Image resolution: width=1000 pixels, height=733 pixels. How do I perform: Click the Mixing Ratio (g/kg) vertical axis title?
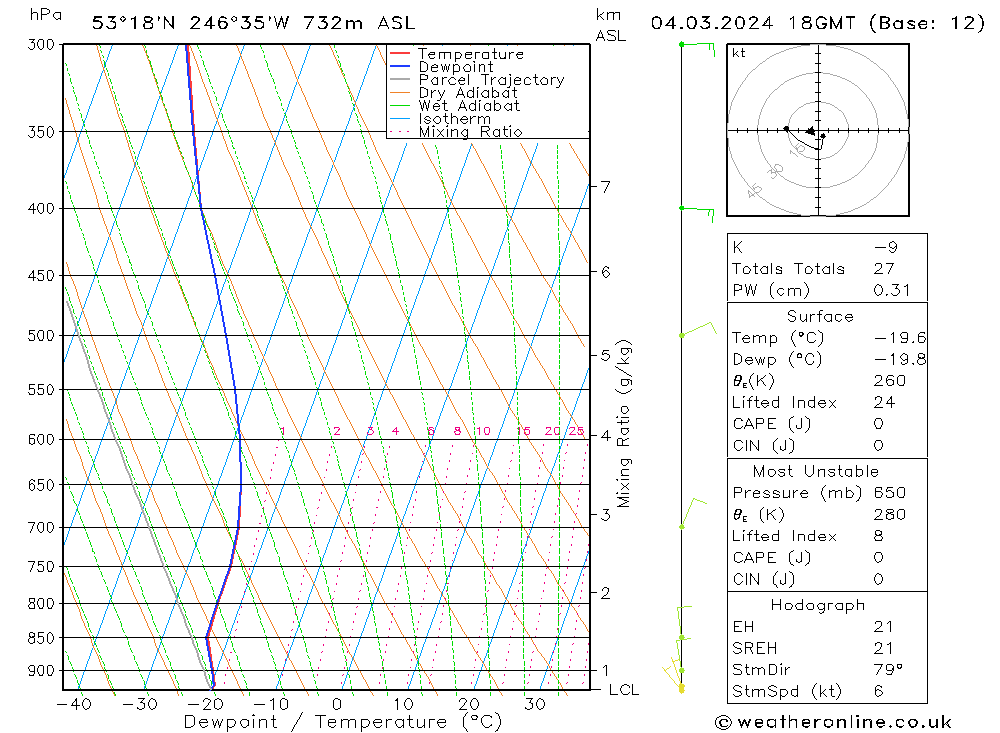(624, 424)
